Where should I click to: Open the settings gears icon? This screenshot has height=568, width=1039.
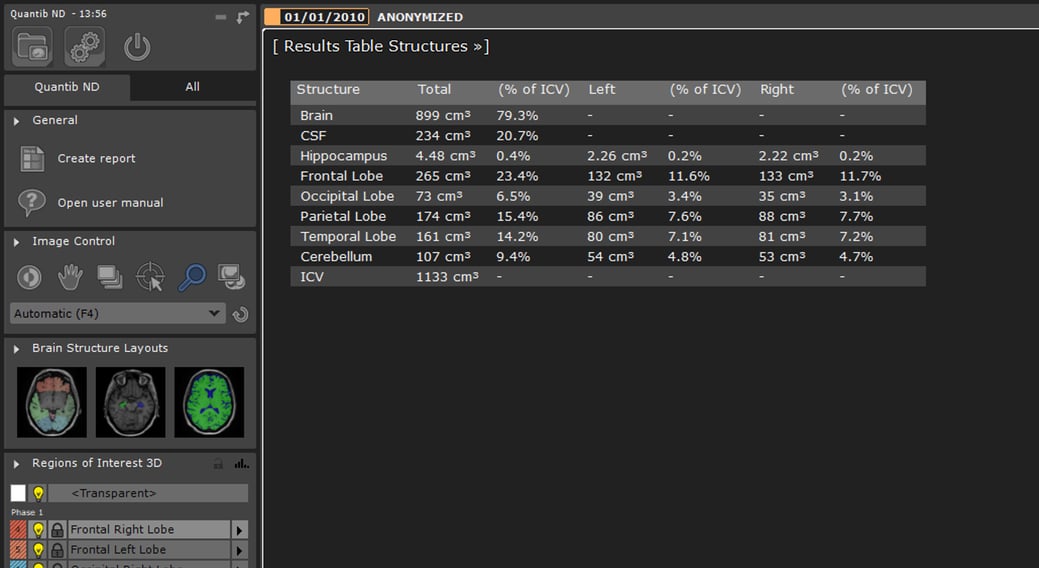pos(85,47)
